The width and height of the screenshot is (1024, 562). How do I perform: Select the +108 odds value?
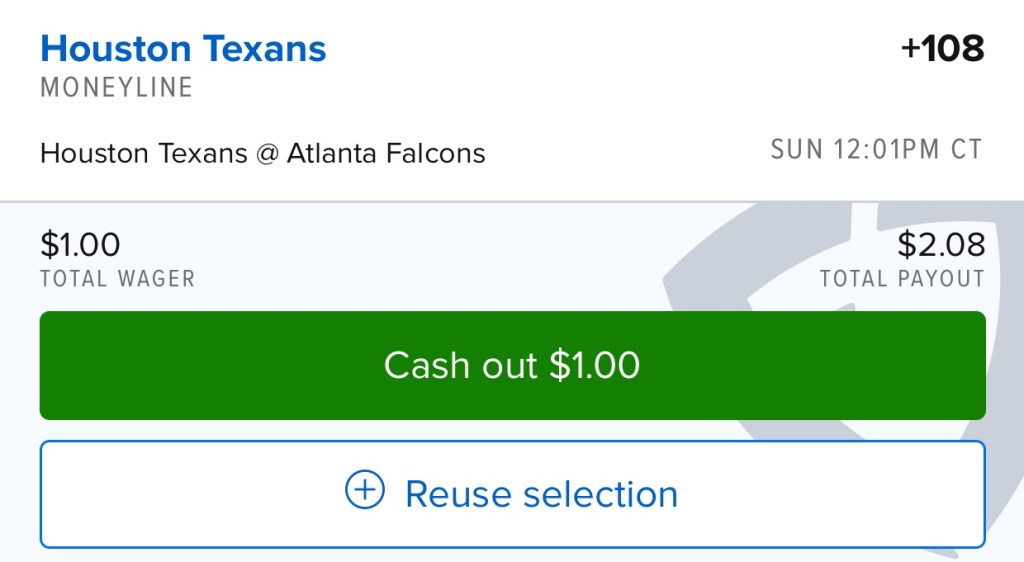[942, 48]
